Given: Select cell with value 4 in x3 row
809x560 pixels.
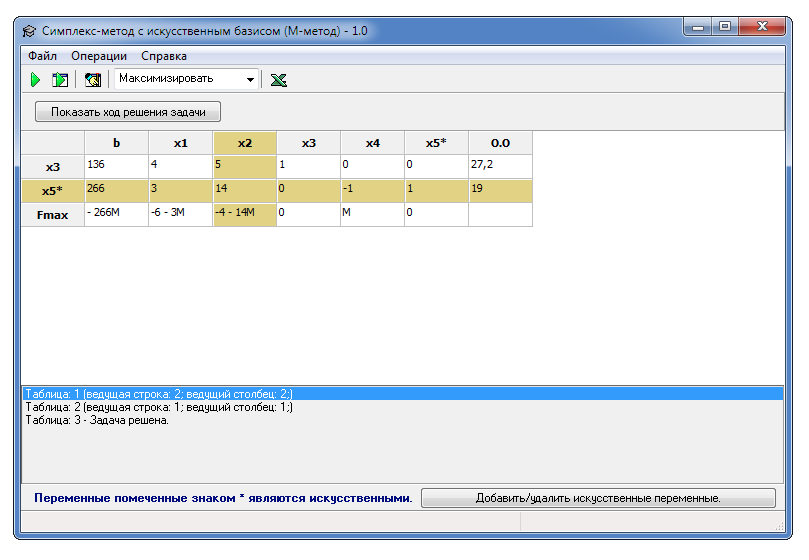Looking at the screenshot, I should [181, 167].
